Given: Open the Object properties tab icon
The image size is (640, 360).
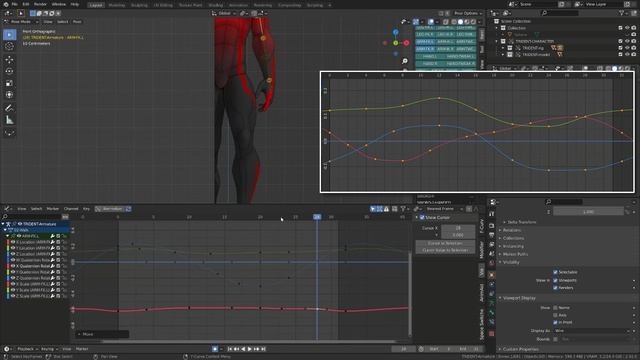Looking at the screenshot, I should (x=492, y=275).
